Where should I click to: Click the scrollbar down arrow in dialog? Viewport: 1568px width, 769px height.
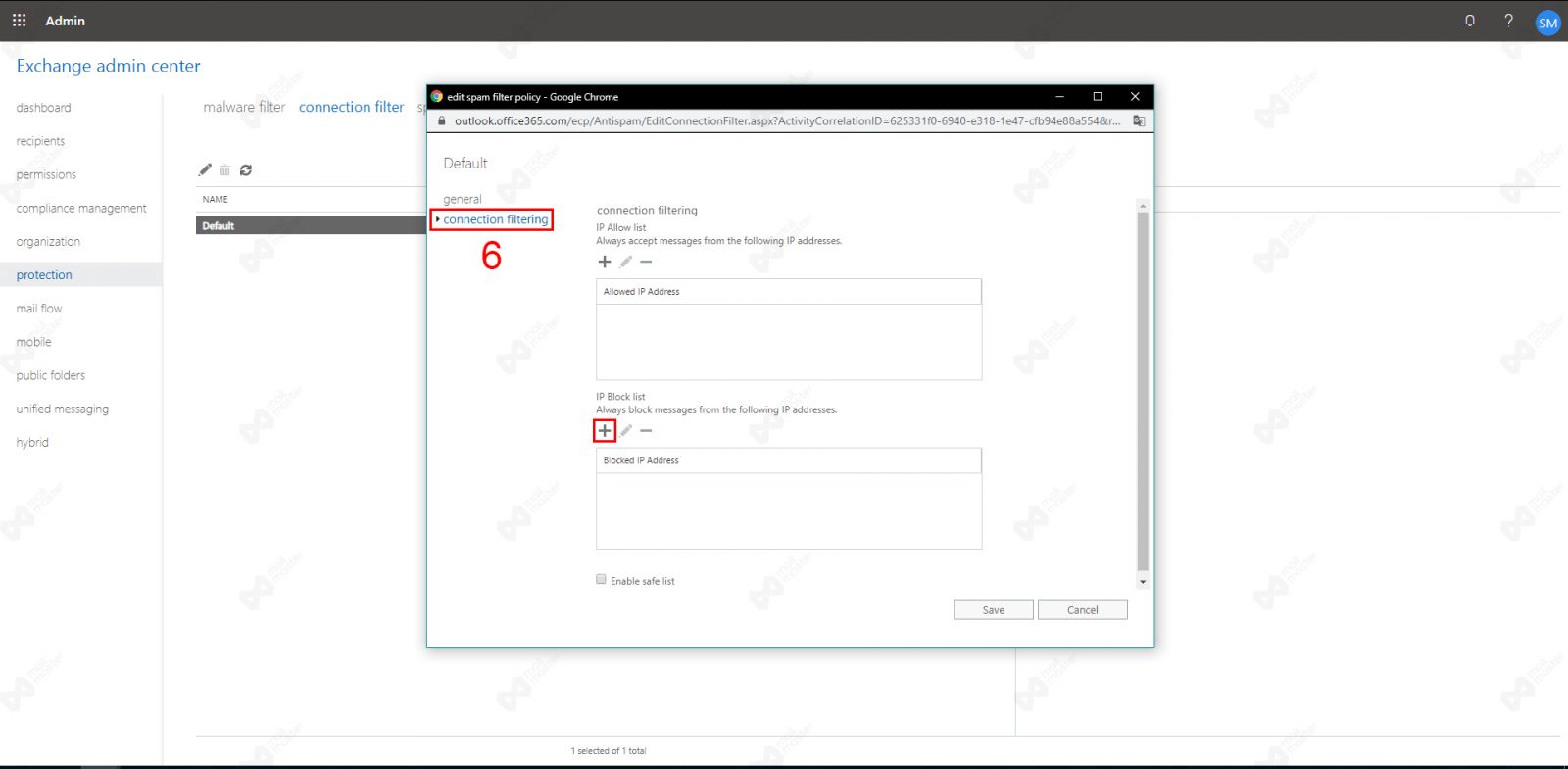pos(1142,582)
